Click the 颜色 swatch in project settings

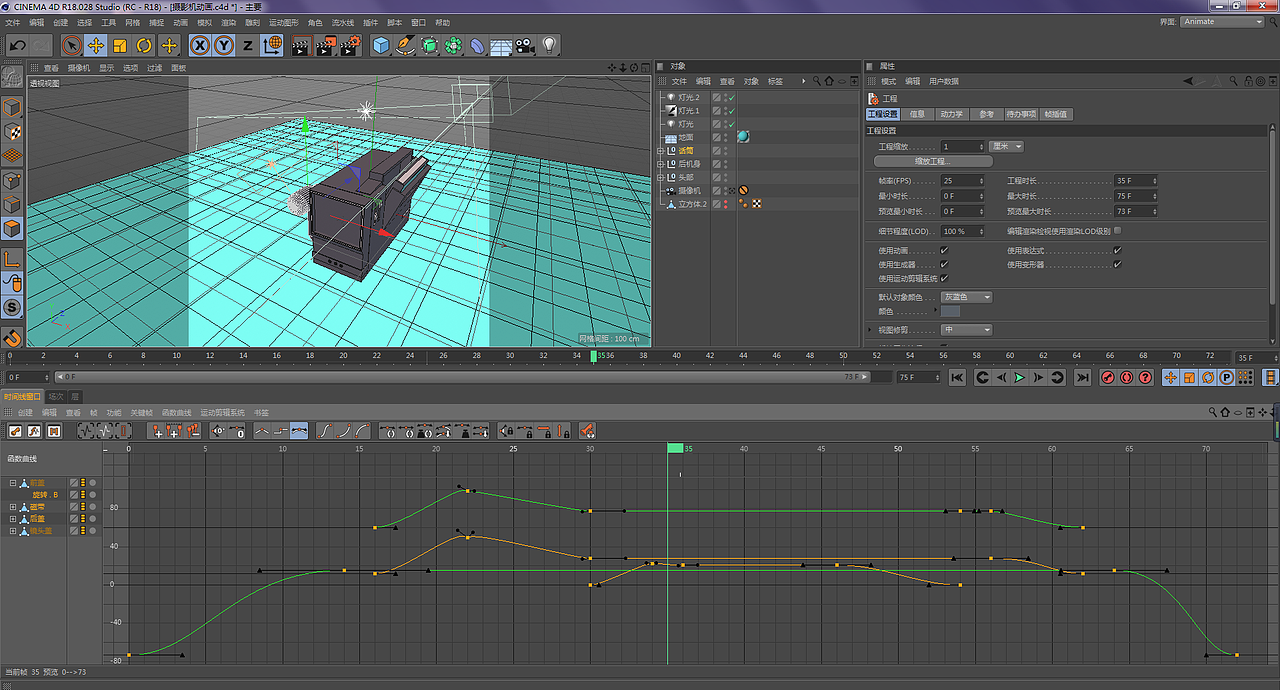[951, 311]
